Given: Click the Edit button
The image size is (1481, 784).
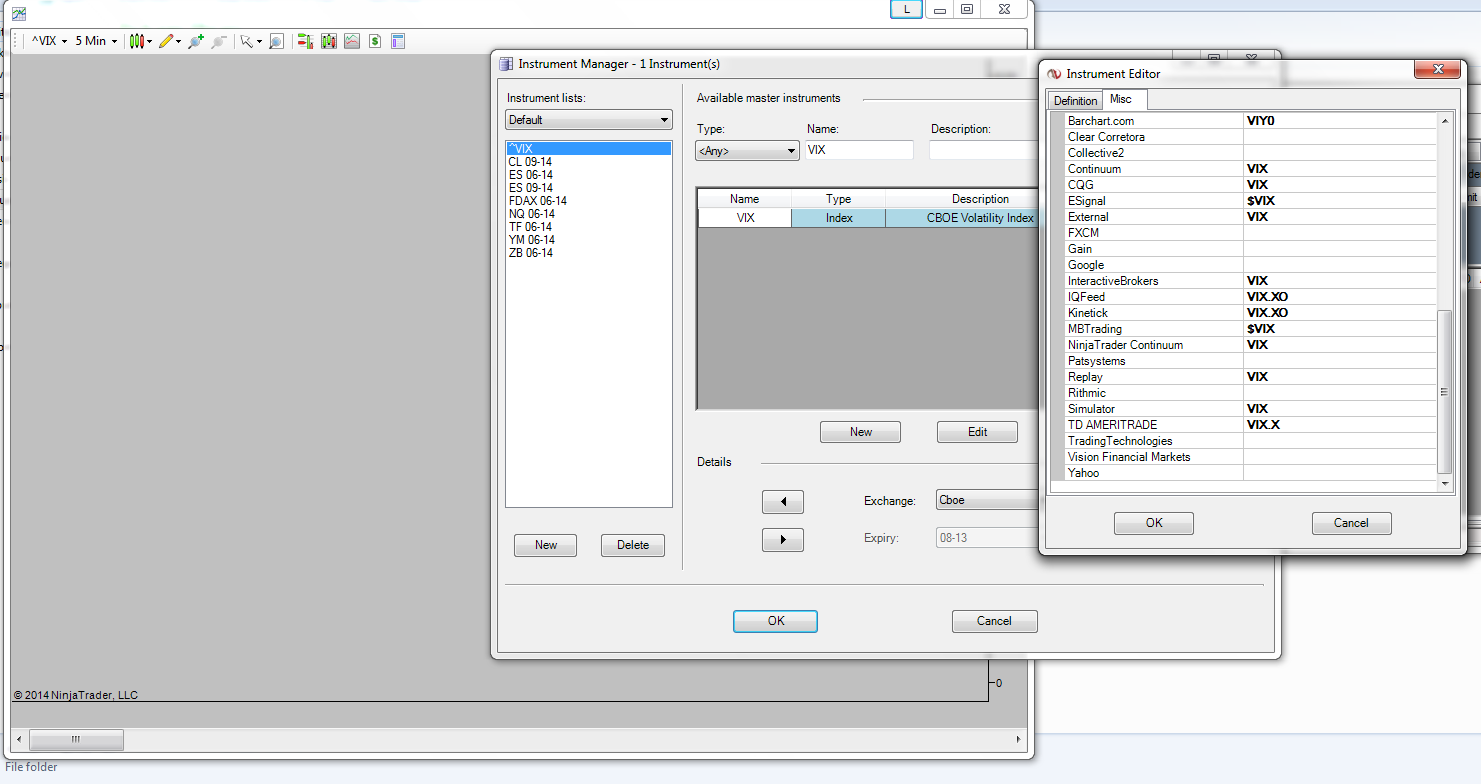Looking at the screenshot, I should pos(978,432).
